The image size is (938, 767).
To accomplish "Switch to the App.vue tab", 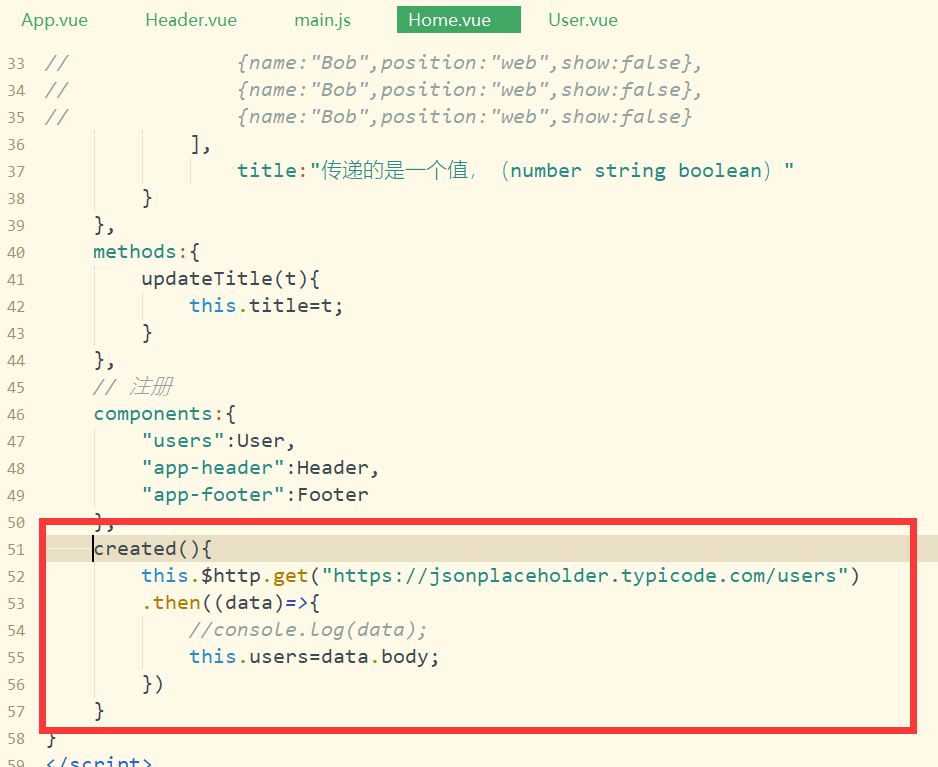I will 54,20.
